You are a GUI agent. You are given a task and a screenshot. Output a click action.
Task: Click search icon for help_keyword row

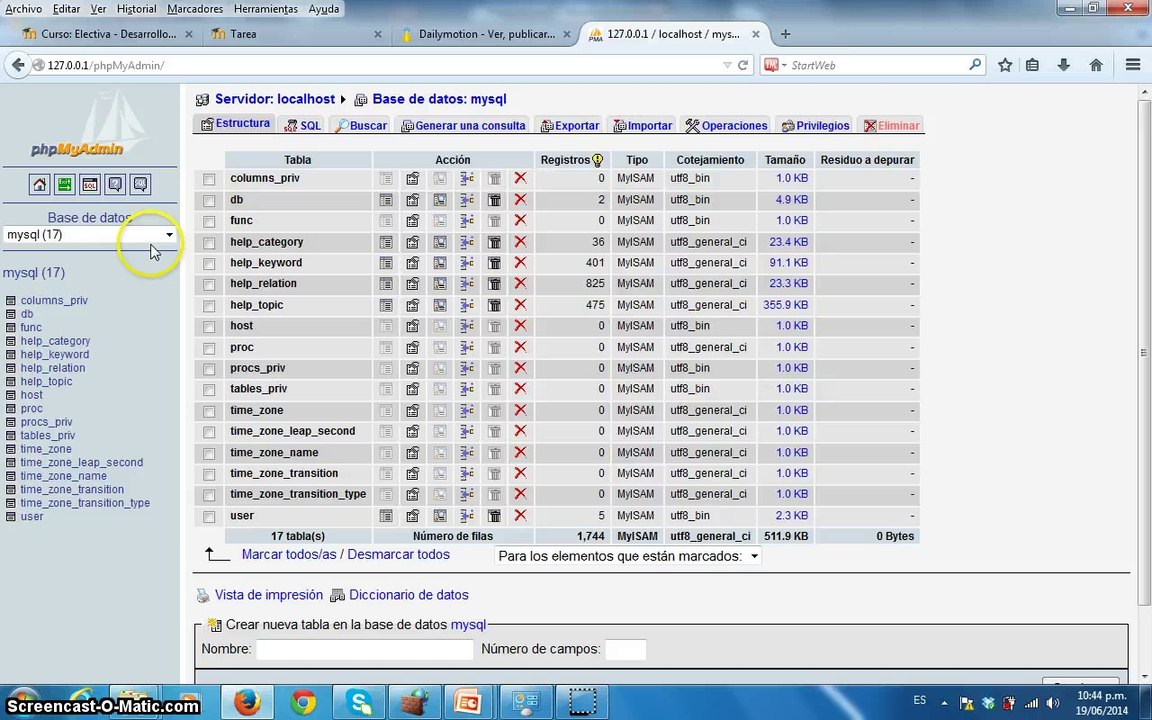[x=439, y=262]
